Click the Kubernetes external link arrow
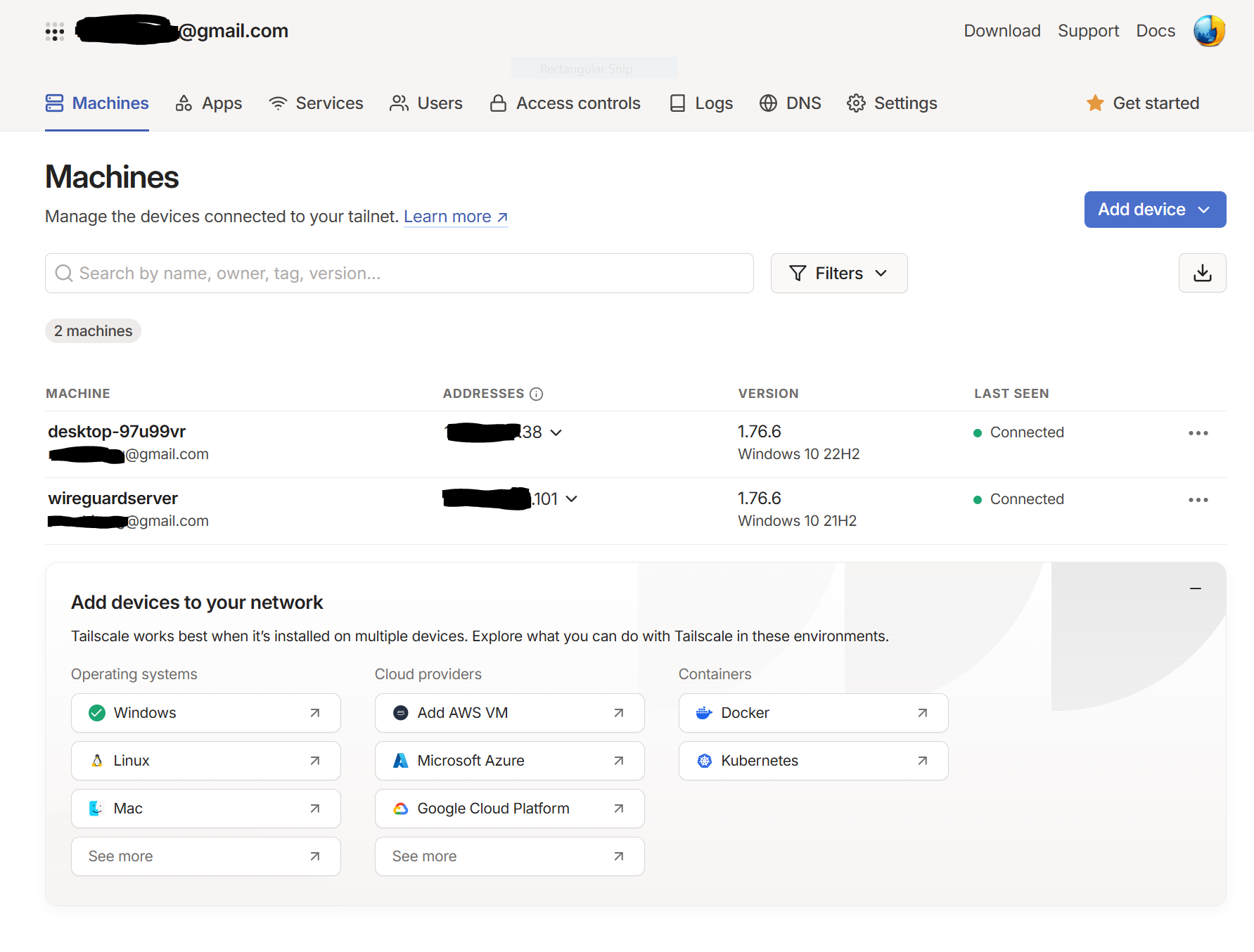The width and height of the screenshot is (1254, 952). click(923, 761)
